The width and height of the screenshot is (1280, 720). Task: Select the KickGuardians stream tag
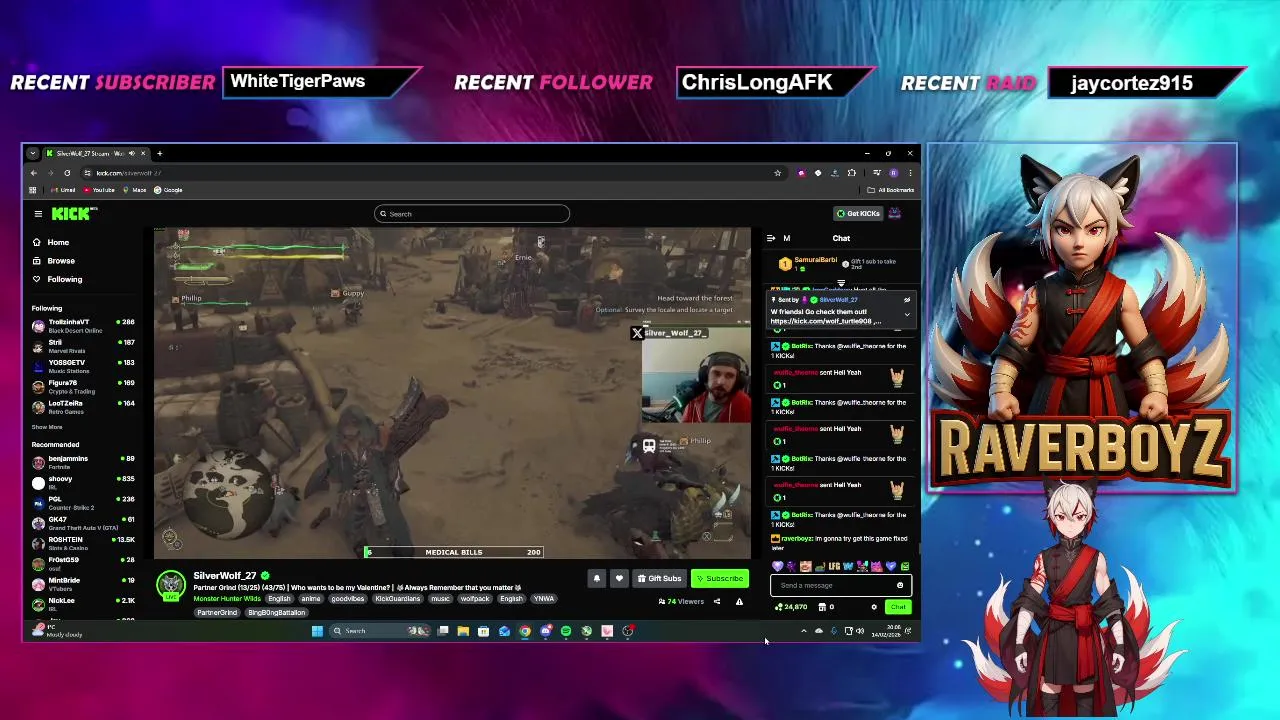tap(397, 599)
